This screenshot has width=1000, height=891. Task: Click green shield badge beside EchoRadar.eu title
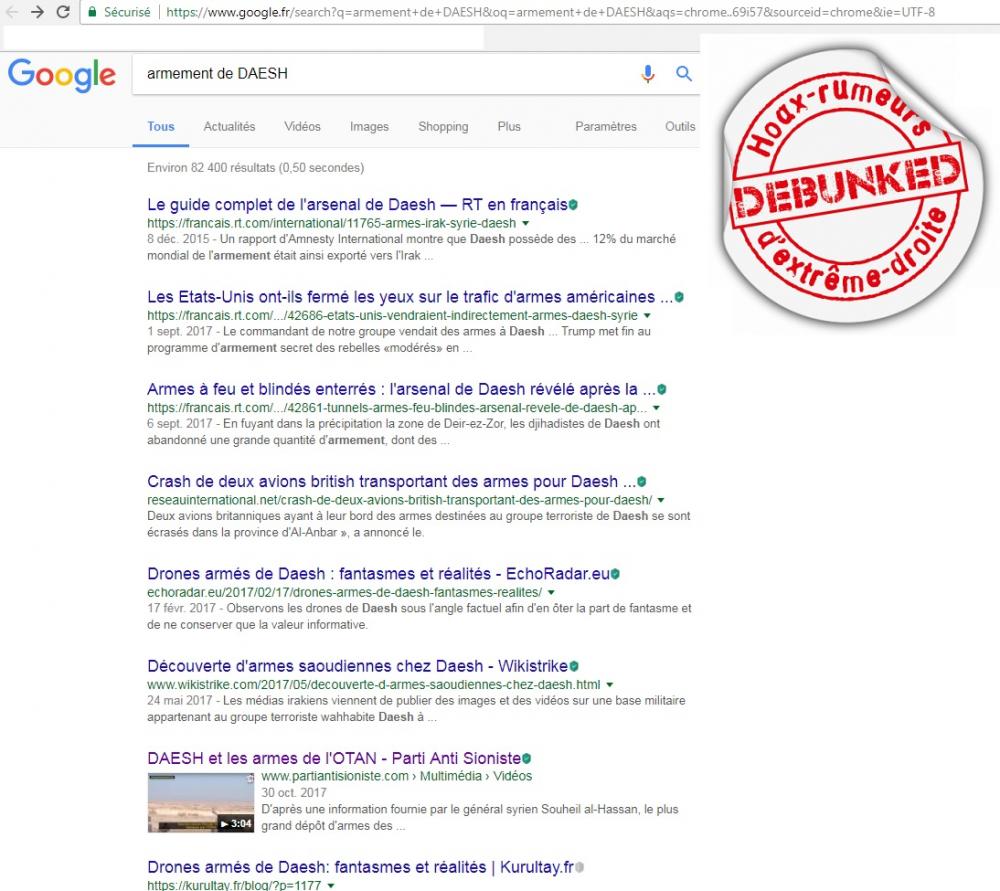[x=615, y=574]
